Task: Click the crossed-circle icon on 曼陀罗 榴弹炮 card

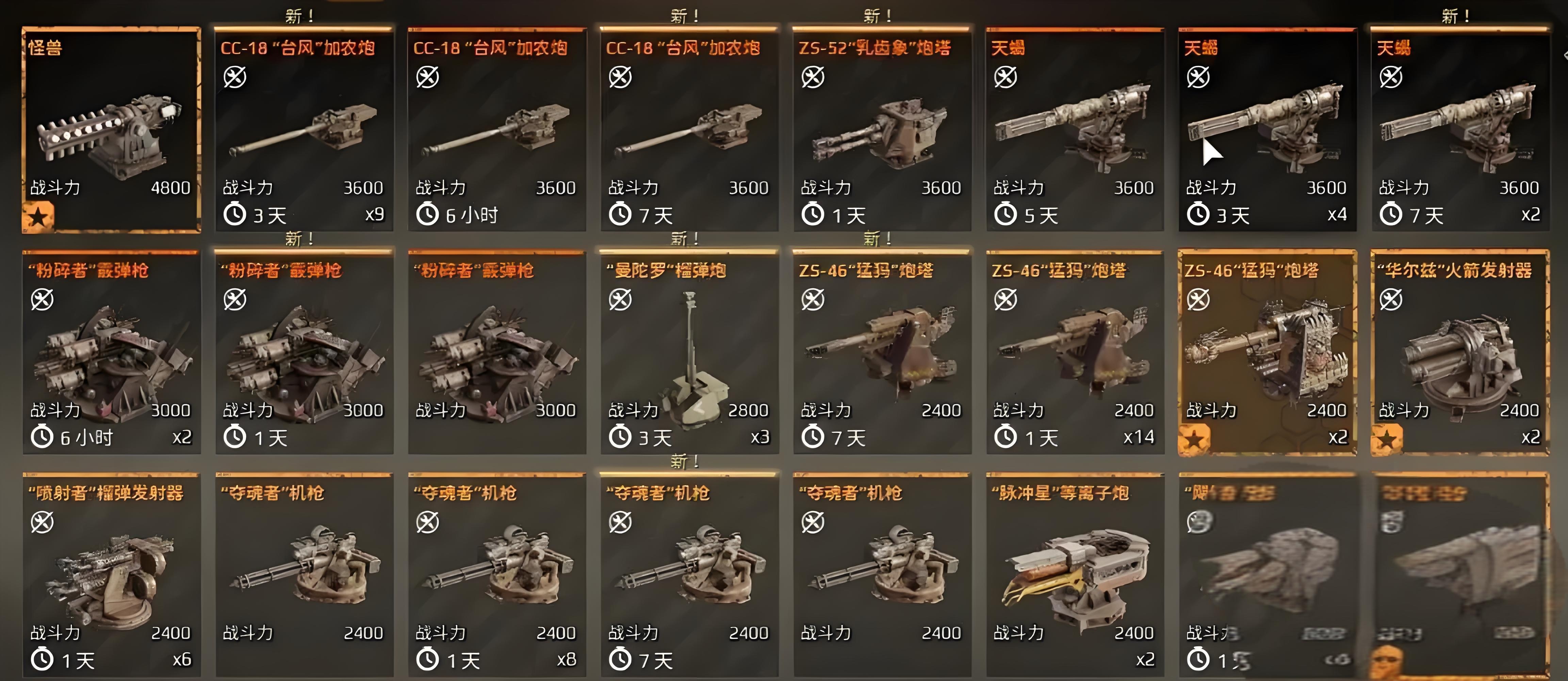Action: click(620, 300)
